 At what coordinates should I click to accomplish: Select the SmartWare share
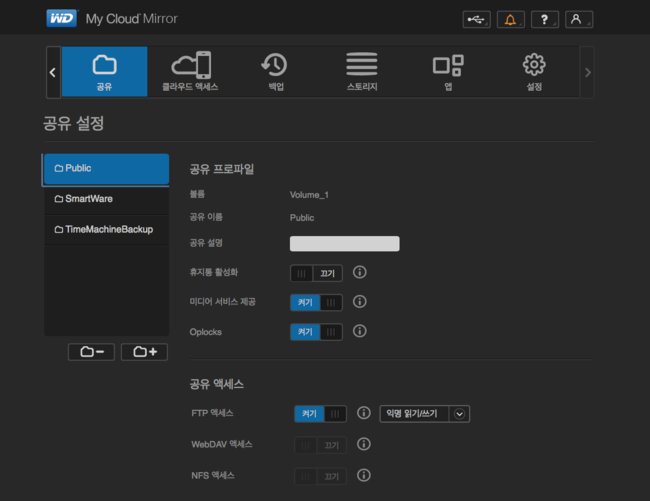[107, 199]
